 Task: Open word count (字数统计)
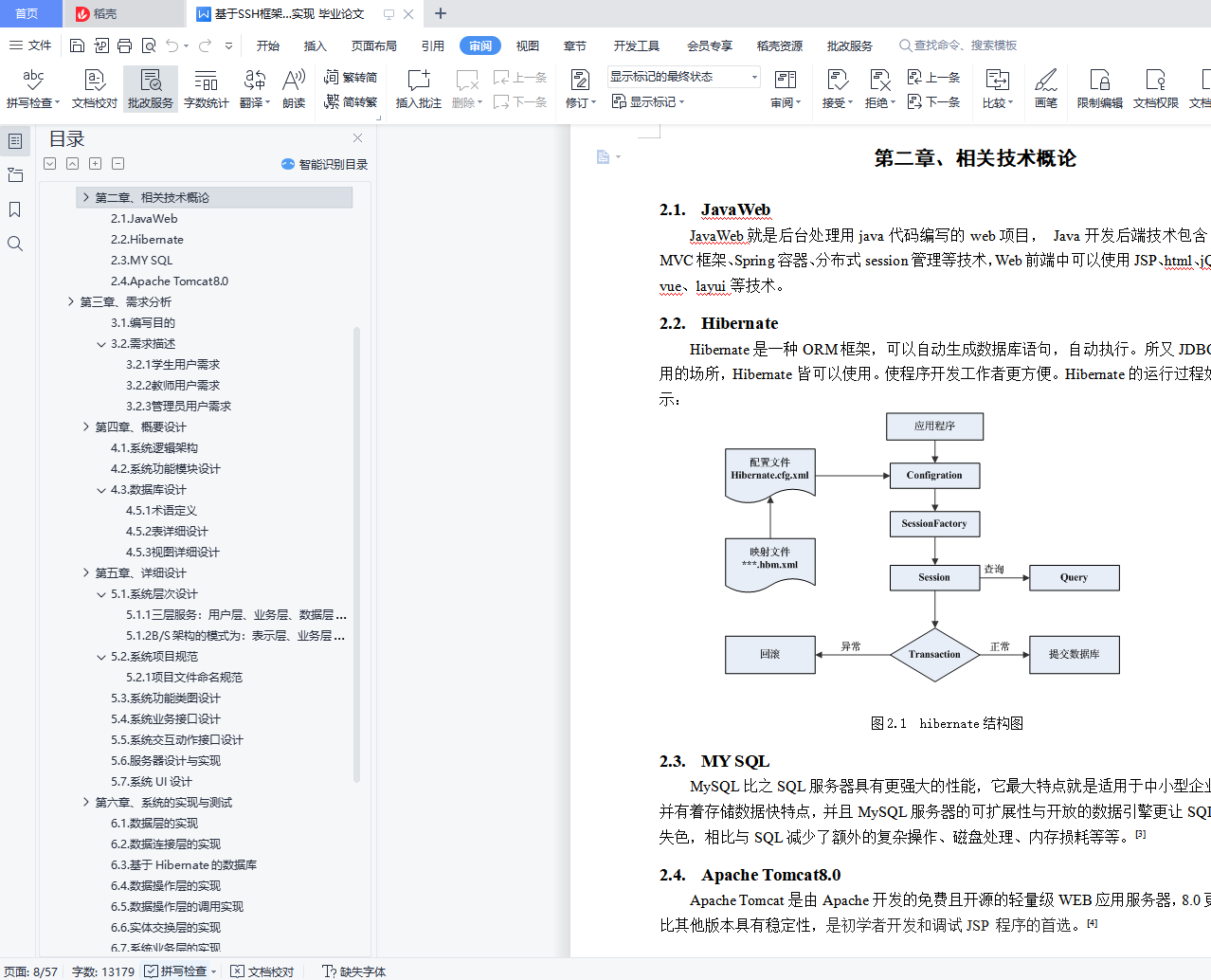pos(206,89)
